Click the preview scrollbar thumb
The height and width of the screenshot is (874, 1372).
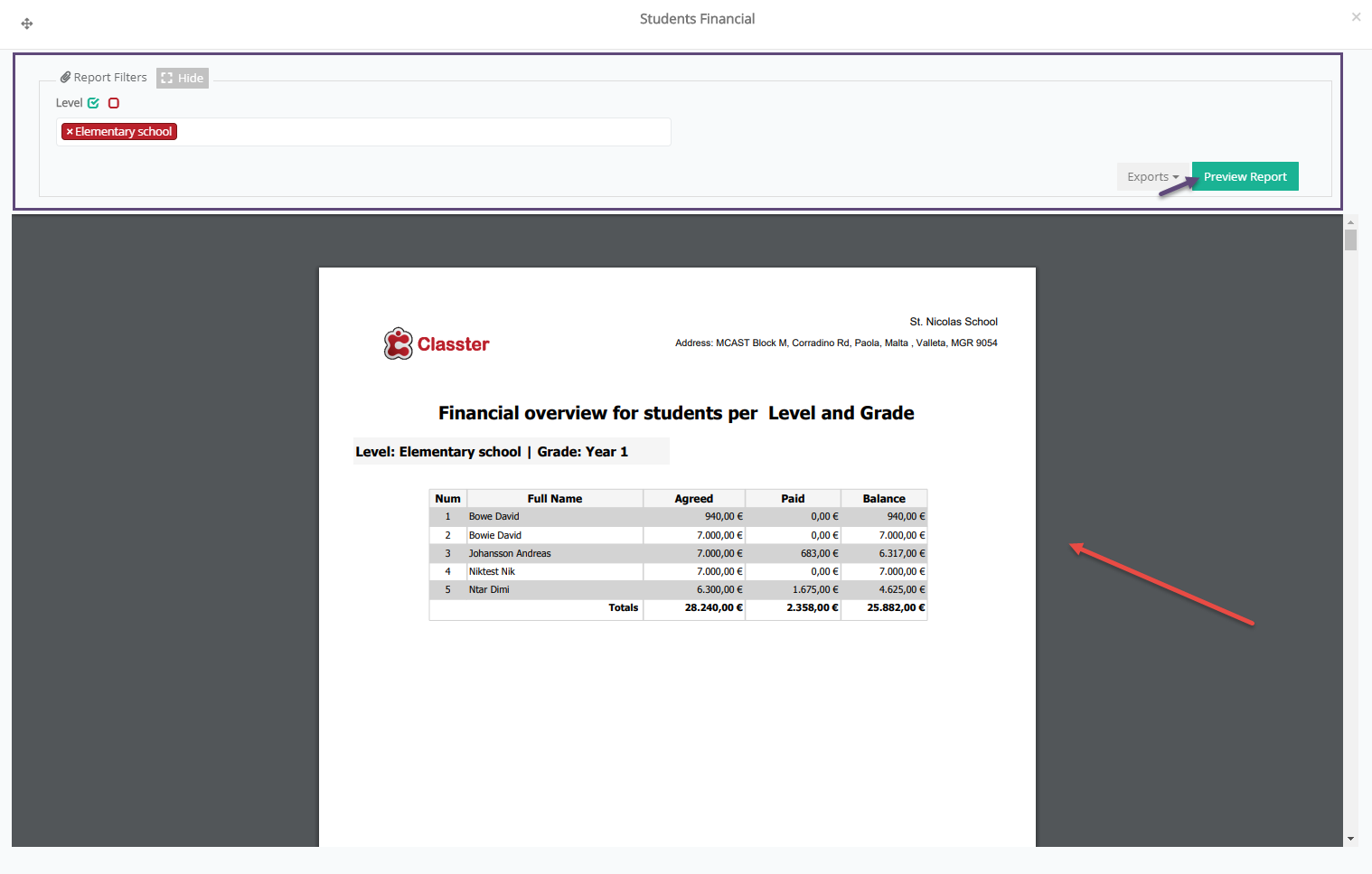tap(1350, 240)
